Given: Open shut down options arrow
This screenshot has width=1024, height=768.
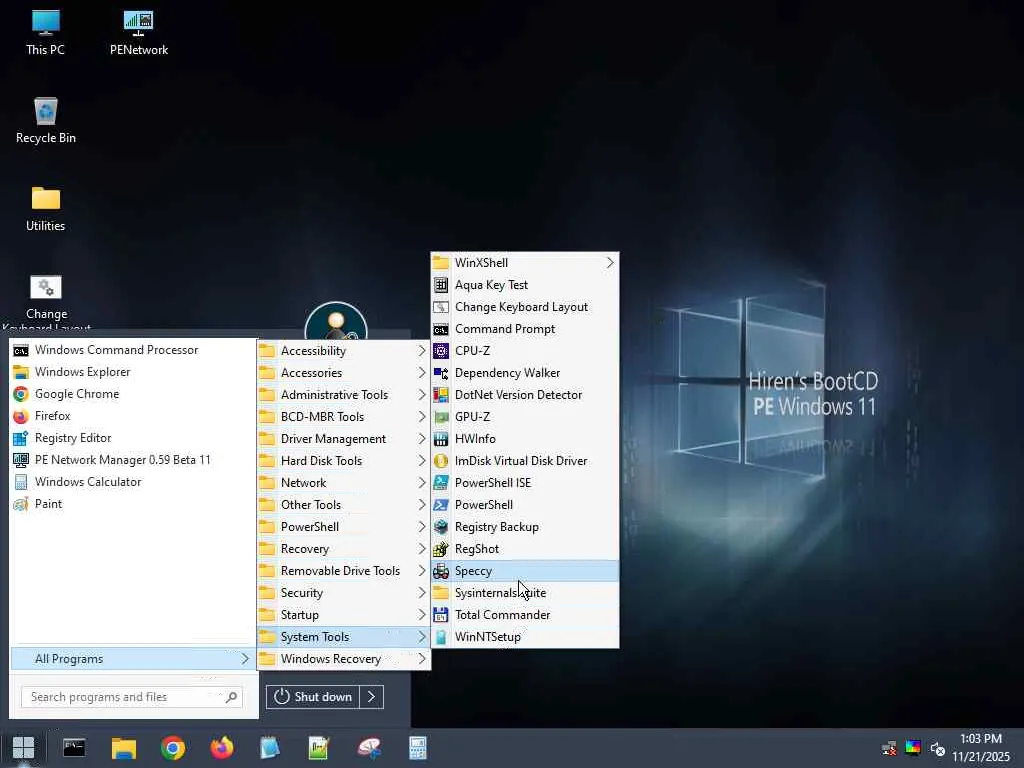Looking at the screenshot, I should (372, 697).
